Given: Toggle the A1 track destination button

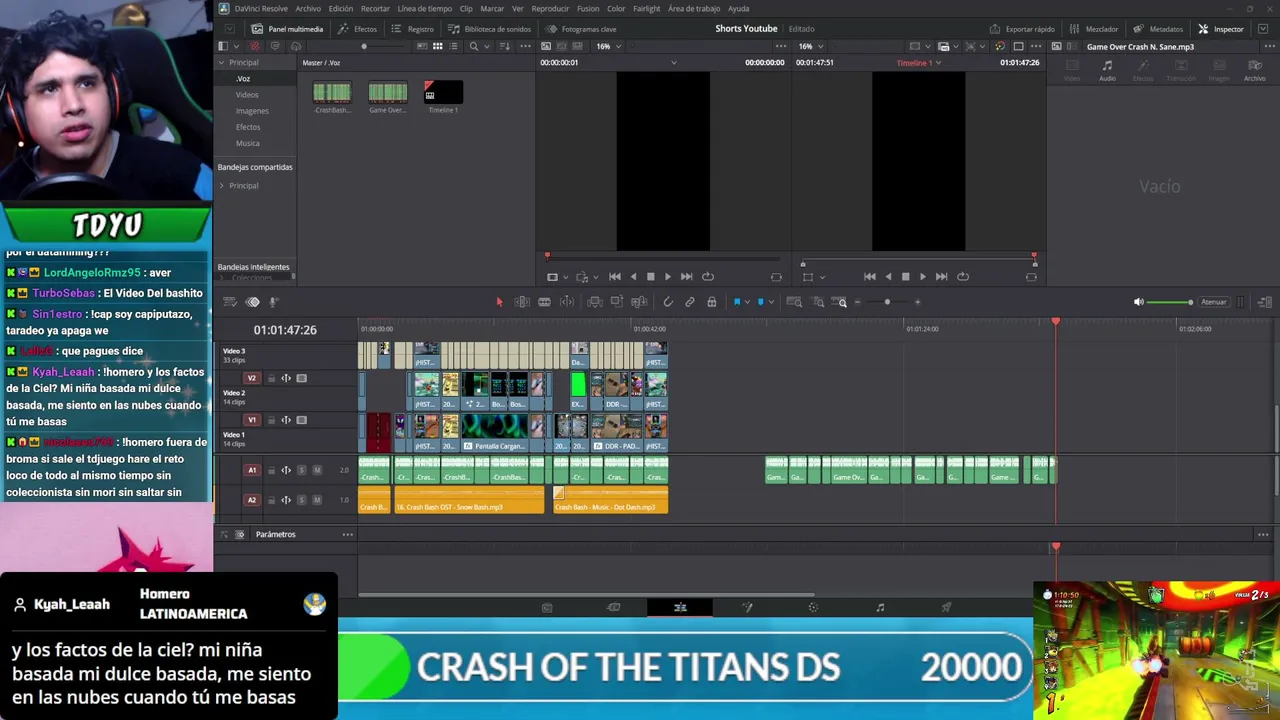Looking at the screenshot, I should click(252, 470).
